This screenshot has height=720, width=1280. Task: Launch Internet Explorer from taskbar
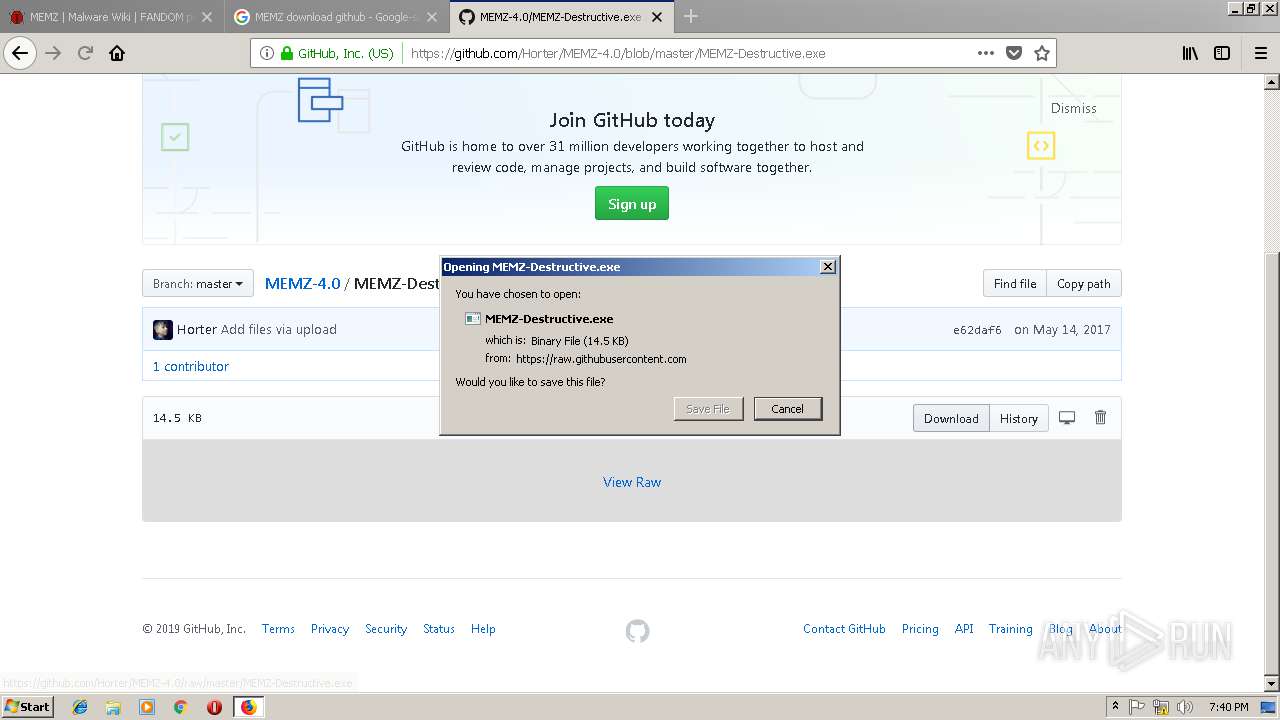point(80,707)
